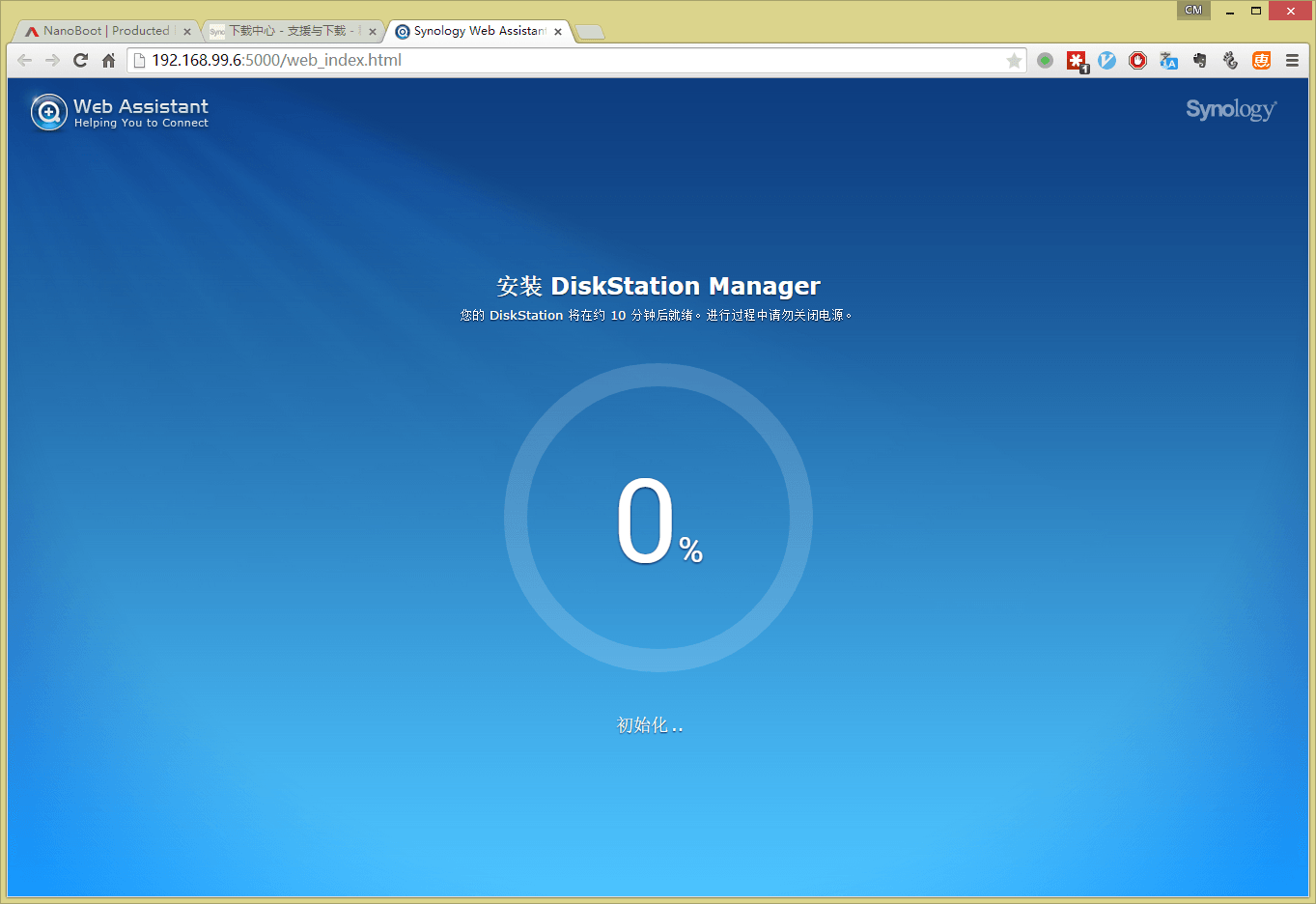Close the Synology Web Assistant tab
This screenshot has height=904, width=1316.
click(x=558, y=32)
